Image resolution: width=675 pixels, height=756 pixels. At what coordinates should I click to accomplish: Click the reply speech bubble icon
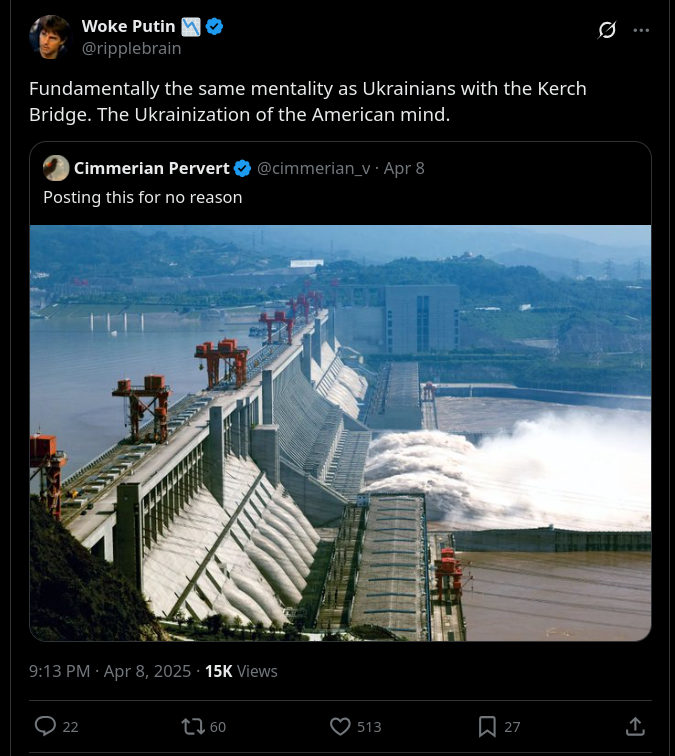coord(45,726)
